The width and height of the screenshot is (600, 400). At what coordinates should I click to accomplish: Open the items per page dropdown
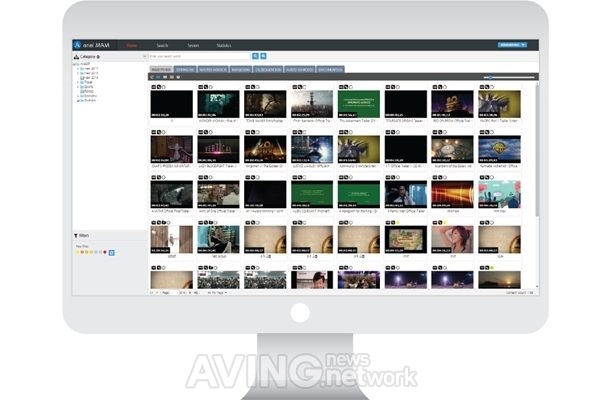click(x=217, y=293)
